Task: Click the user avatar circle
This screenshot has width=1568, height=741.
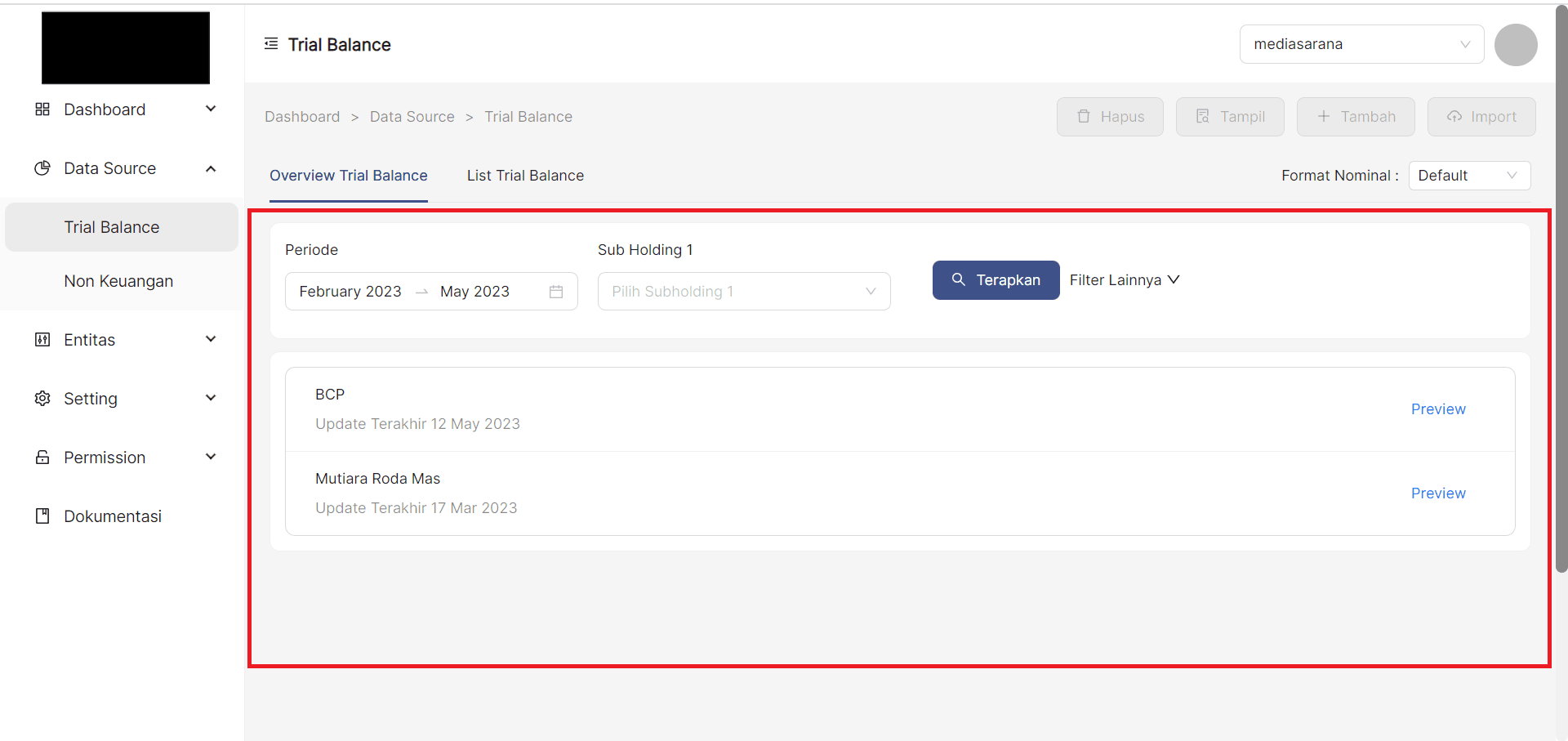Action: tap(1515, 45)
